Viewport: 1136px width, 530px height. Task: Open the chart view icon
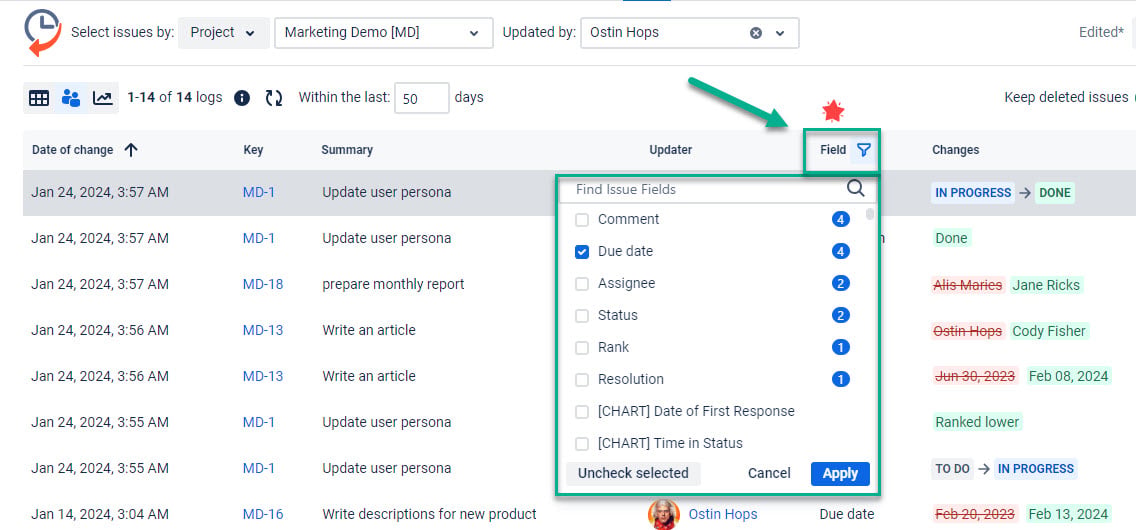point(103,98)
